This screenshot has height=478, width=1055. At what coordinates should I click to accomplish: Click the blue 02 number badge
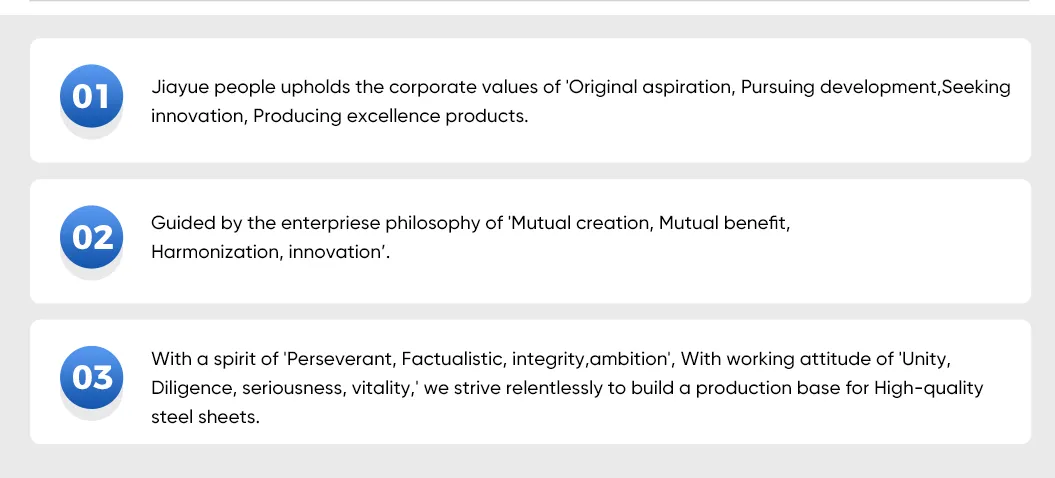pos(92,238)
